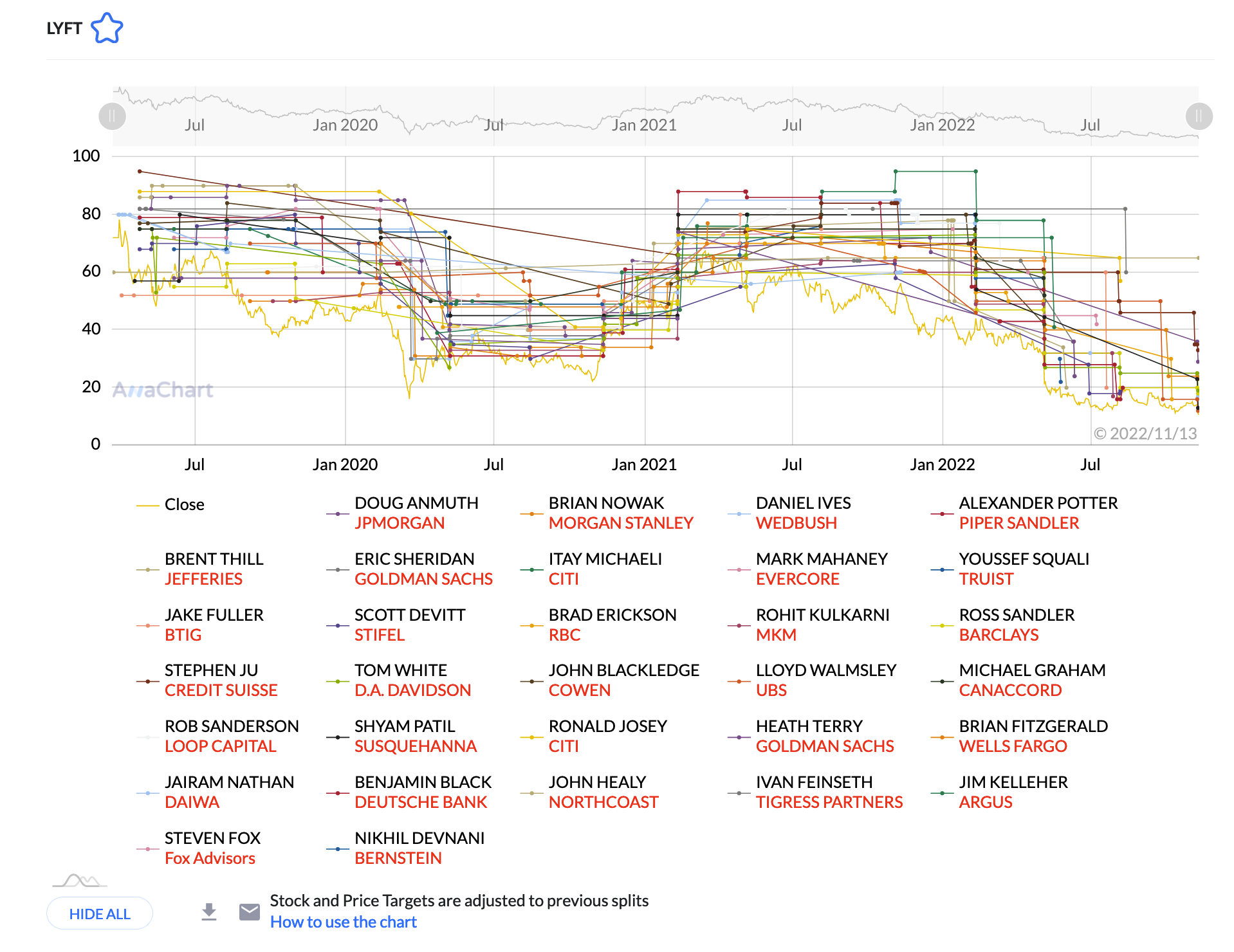Toggle Daniel Ives Wedbush series
Viewport: 1234px width, 952px height.
click(789, 513)
